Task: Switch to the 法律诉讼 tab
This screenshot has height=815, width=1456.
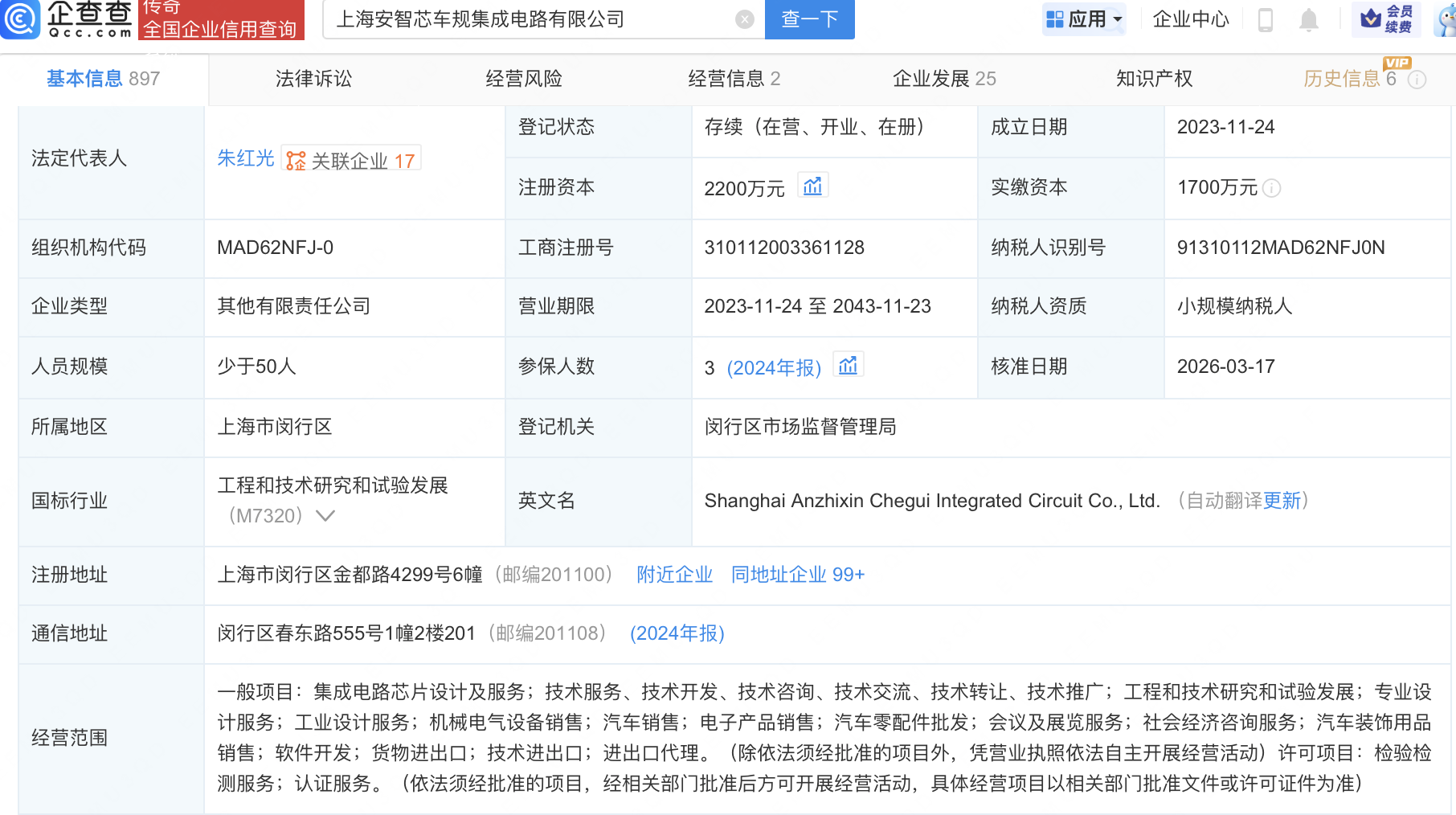Action: [x=313, y=79]
